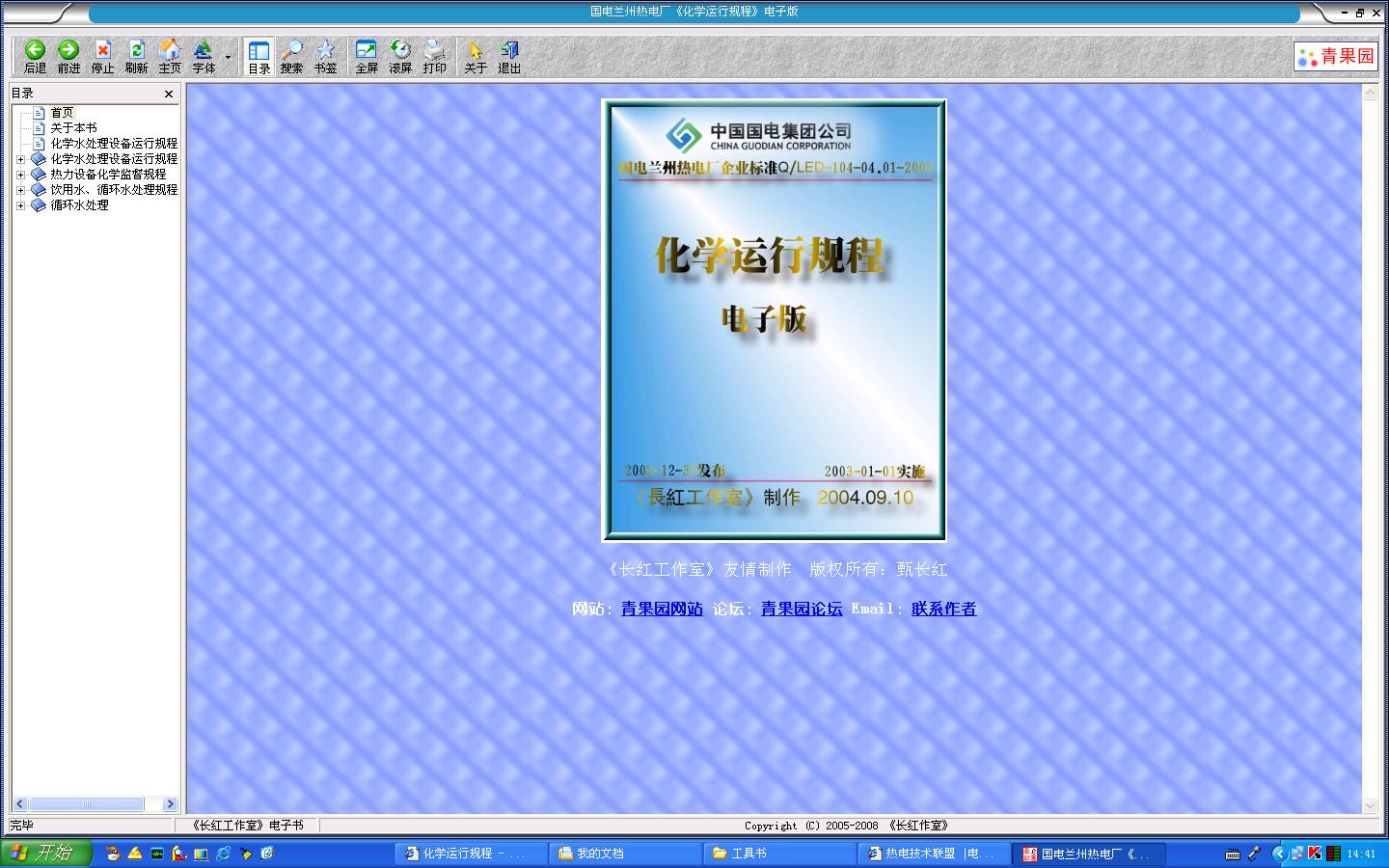1389x868 pixels.
Task: Return to the home page via 主页
Action: click(170, 57)
